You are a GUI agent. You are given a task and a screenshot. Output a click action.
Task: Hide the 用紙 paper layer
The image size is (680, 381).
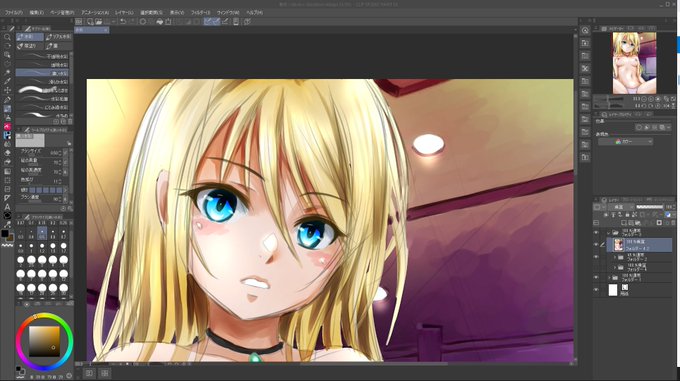[x=596, y=290]
